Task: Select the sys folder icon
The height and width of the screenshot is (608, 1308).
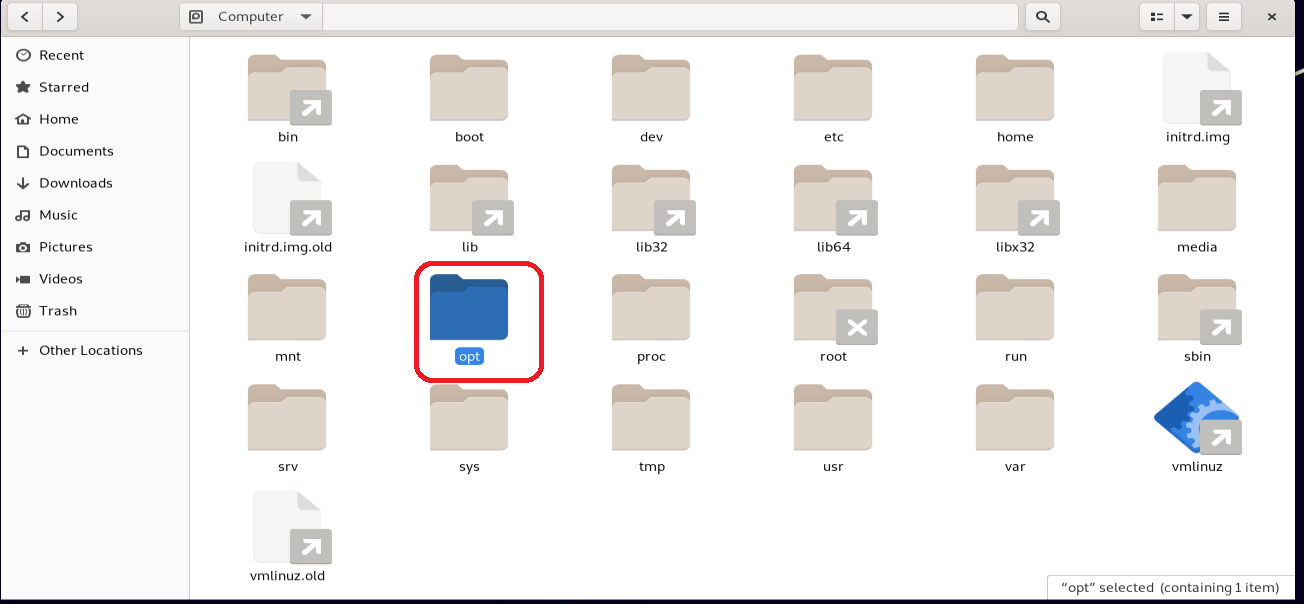Action: [469, 418]
